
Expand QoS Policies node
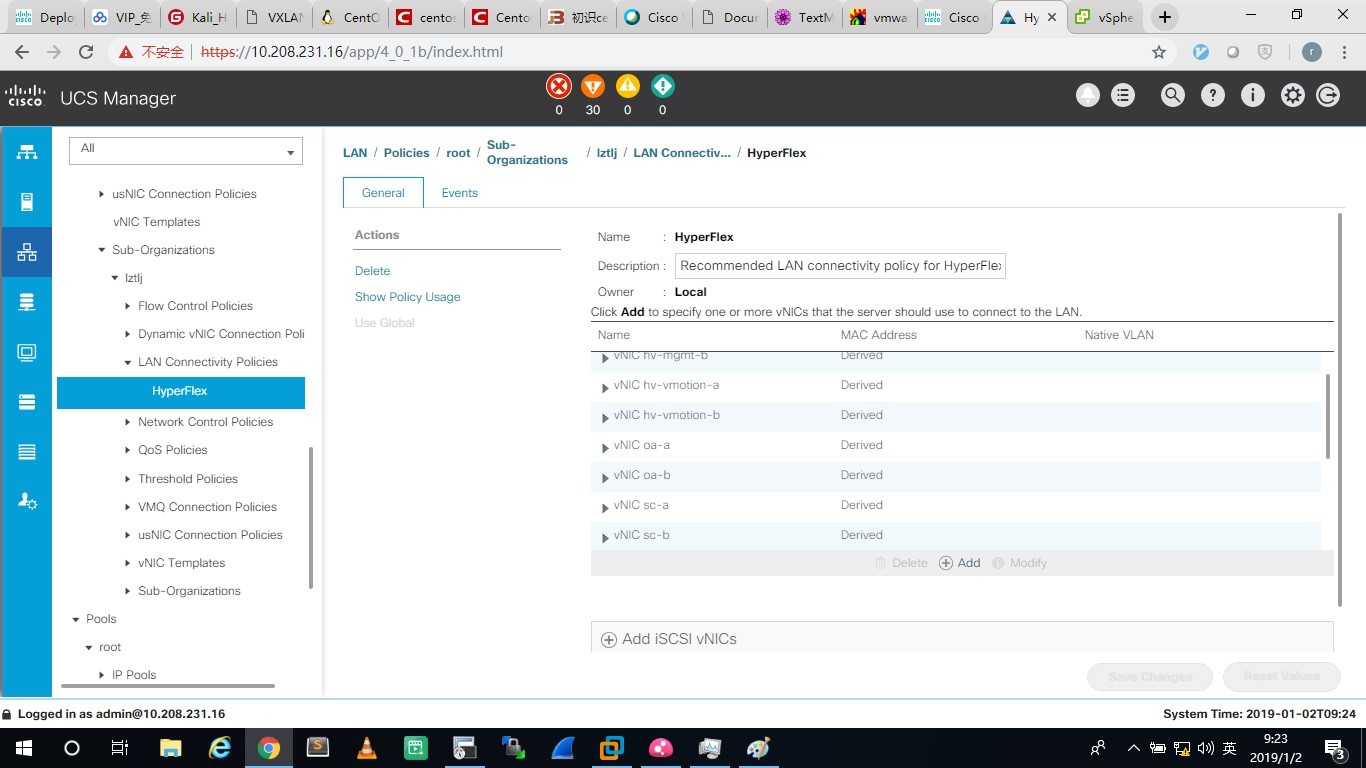128,450
